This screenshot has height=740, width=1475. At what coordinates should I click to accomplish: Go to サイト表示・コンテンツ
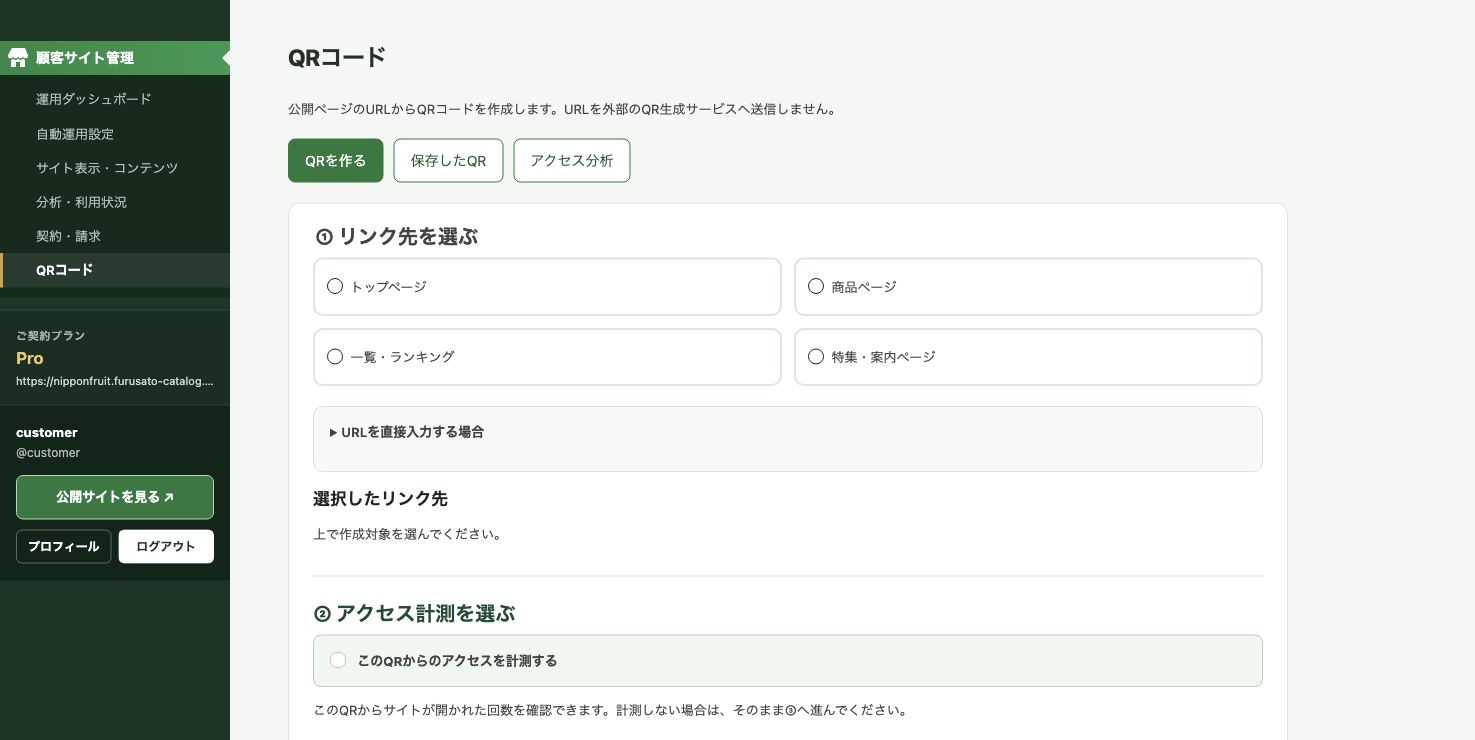(115, 167)
